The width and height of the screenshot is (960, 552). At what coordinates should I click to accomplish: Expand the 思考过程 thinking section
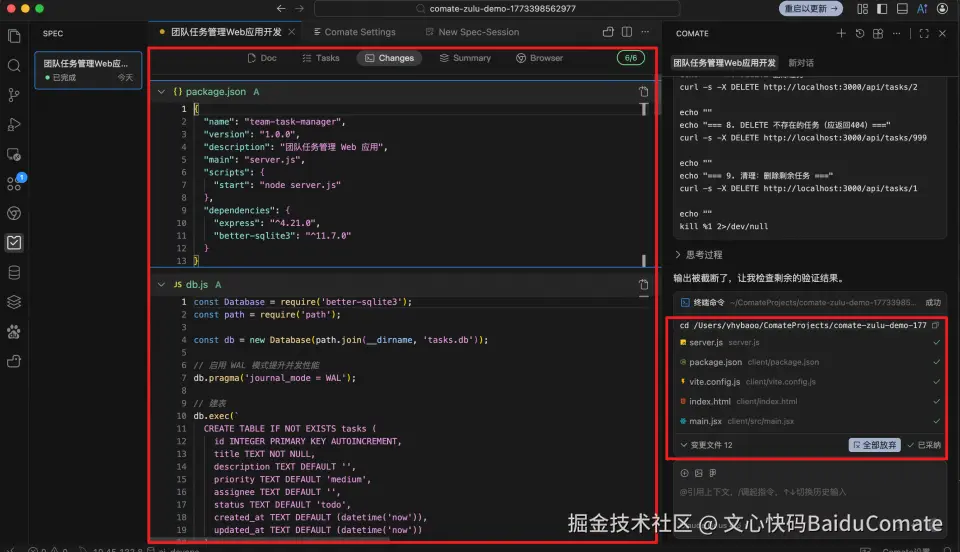coord(704,255)
